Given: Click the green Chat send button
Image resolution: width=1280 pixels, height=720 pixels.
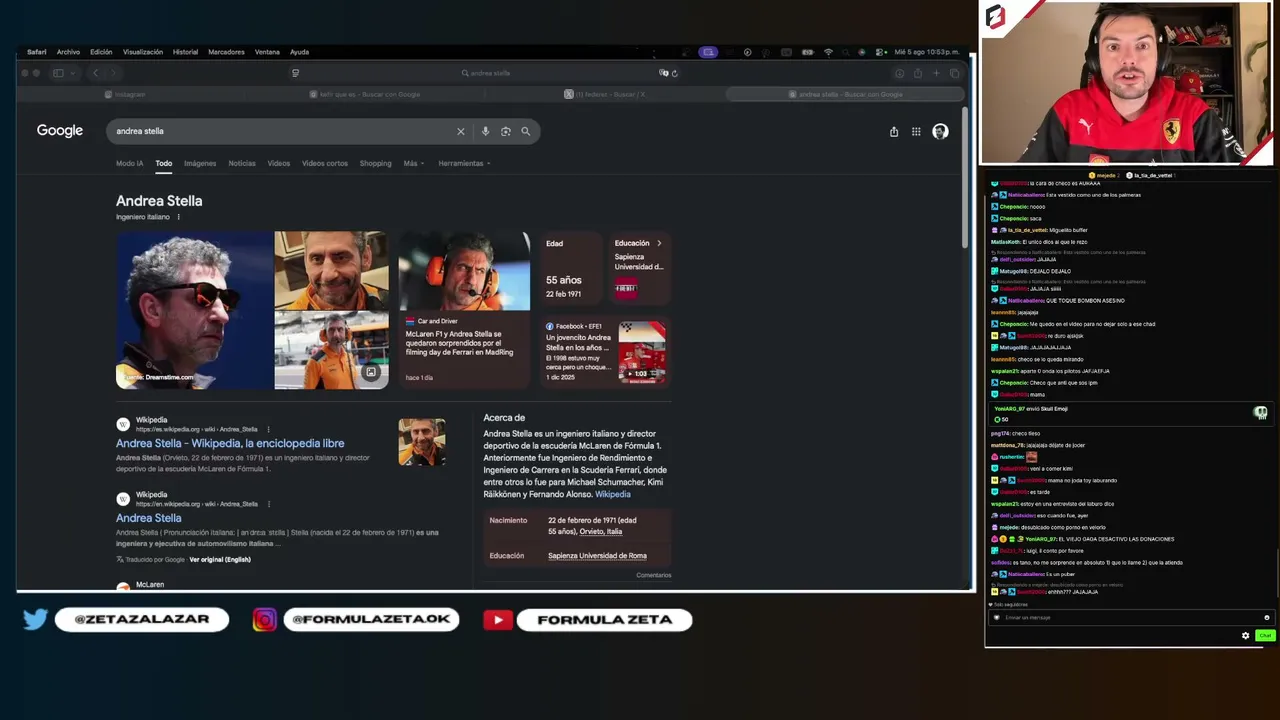Looking at the screenshot, I should click(x=1265, y=635).
